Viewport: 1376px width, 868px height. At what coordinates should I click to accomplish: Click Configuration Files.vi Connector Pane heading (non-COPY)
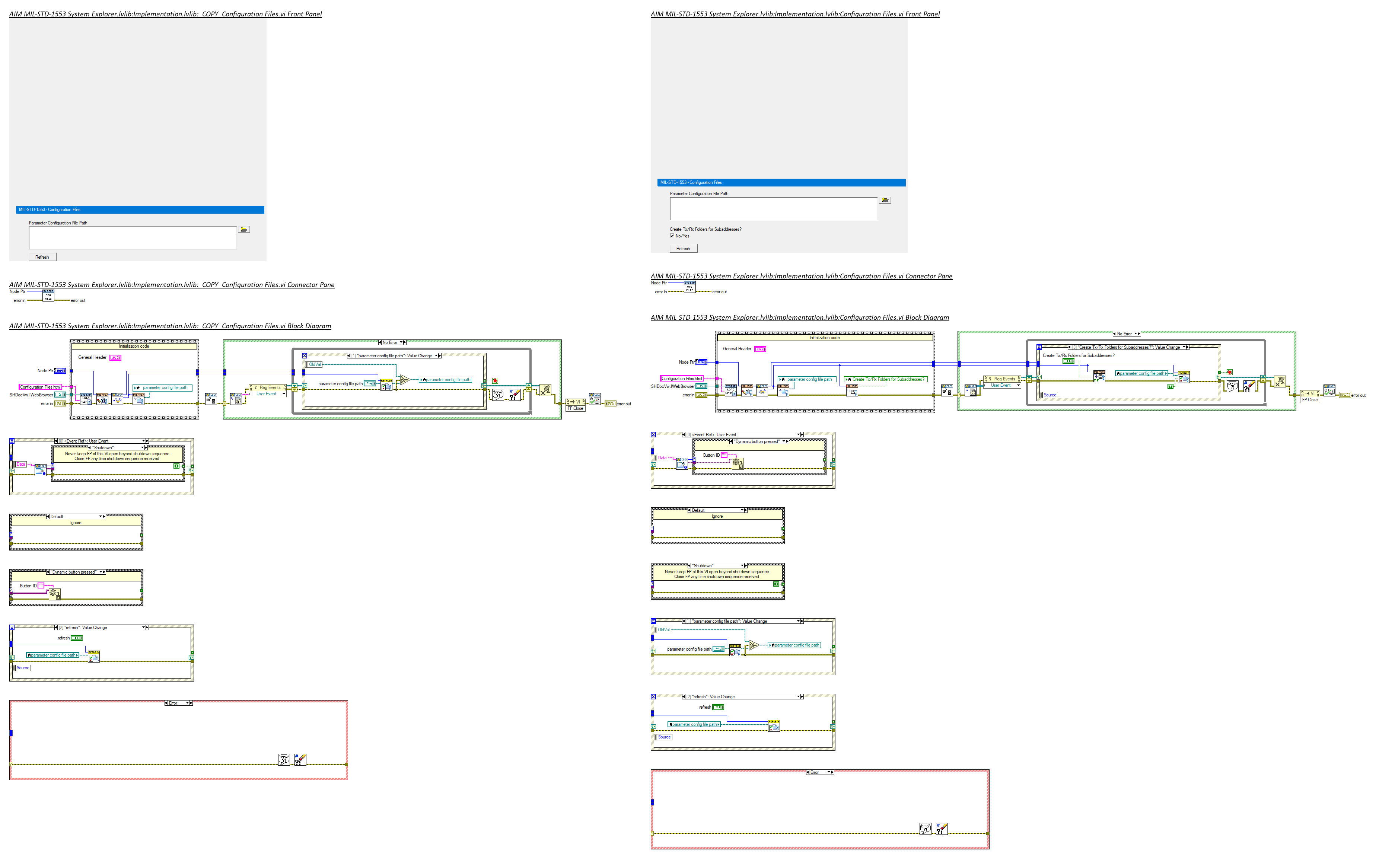point(801,276)
